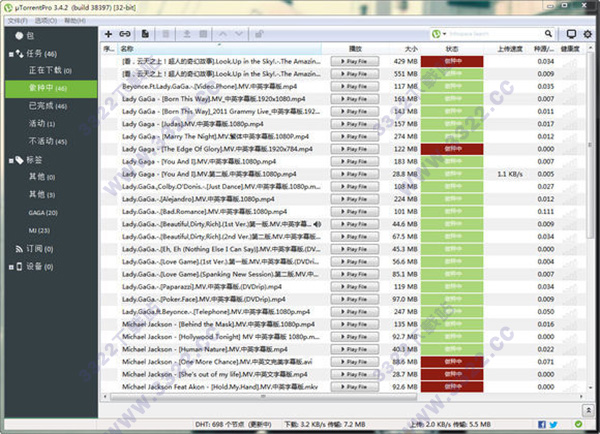
Task: Click the magnifier search icon
Action: point(548,34)
